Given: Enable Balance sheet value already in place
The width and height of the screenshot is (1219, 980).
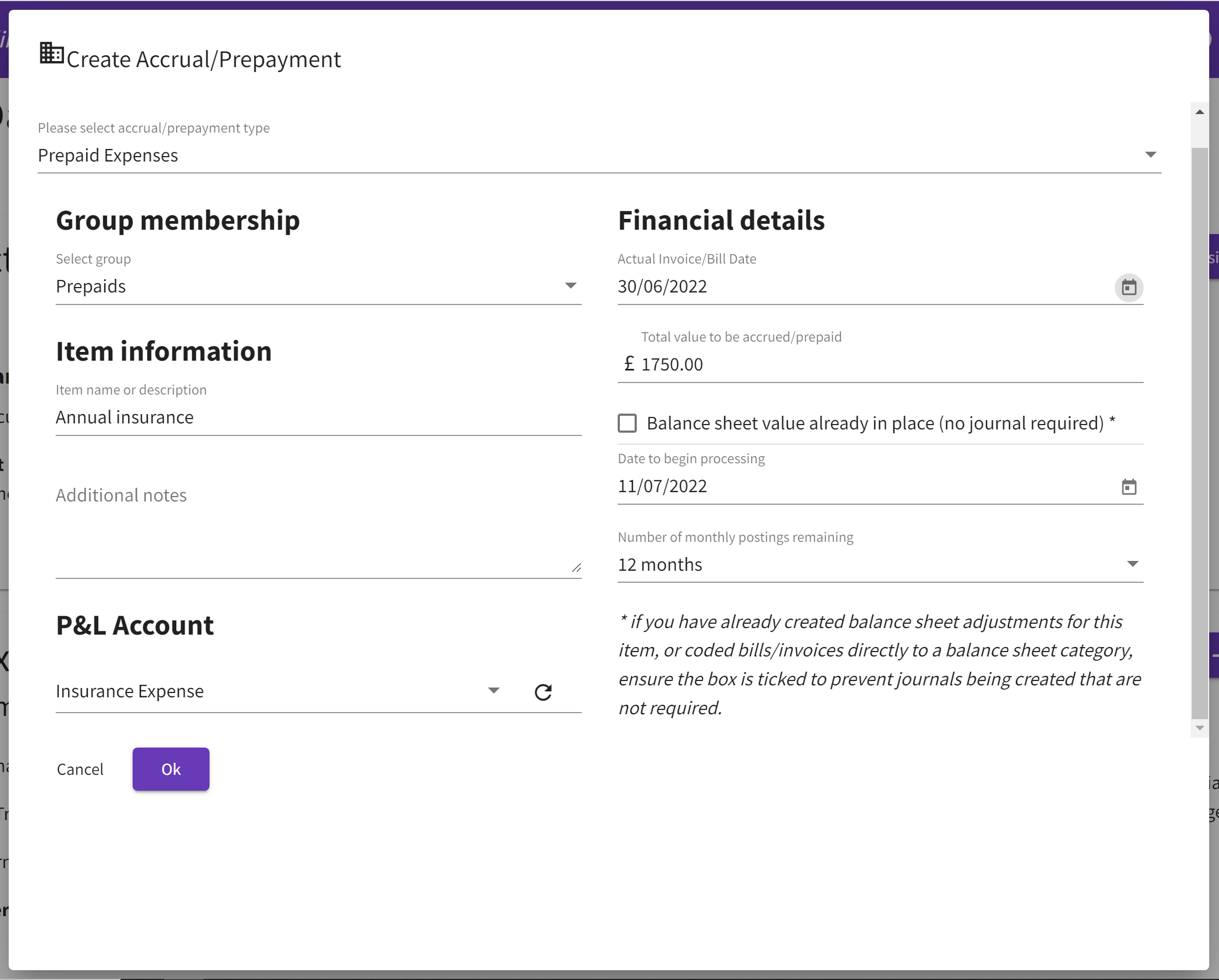Looking at the screenshot, I should coord(627,423).
